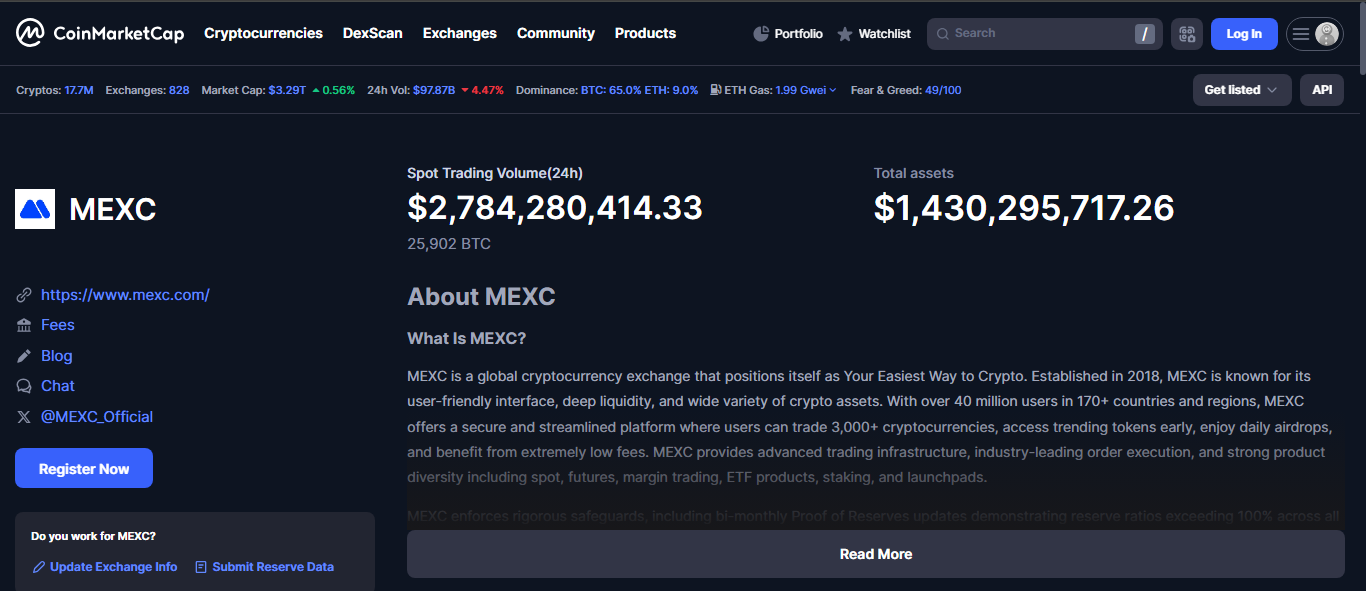This screenshot has height=591, width=1366.
Task: Click the Register Now button
Action: (84, 468)
